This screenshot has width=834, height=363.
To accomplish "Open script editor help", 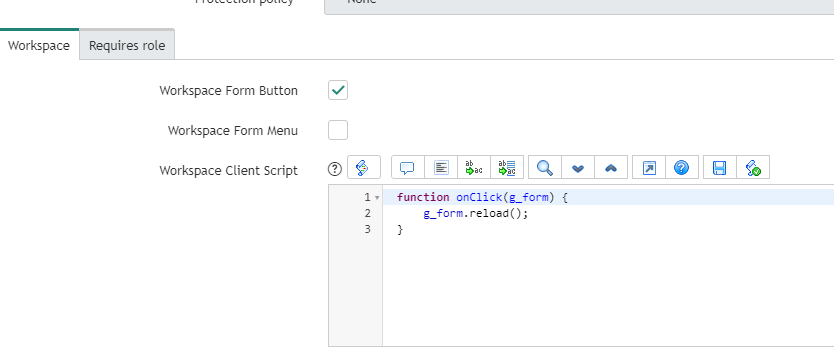I will [x=682, y=168].
